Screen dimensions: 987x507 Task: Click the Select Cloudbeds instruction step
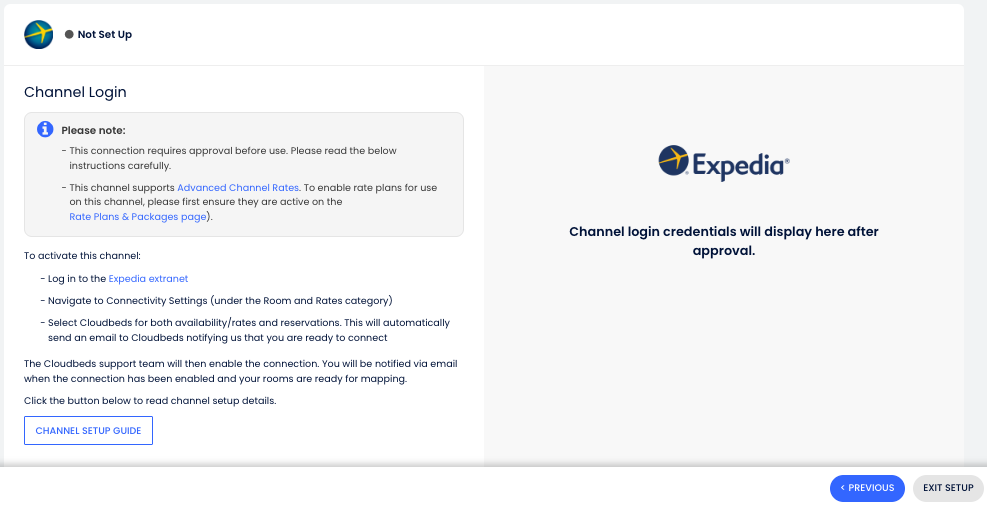[x=248, y=330]
